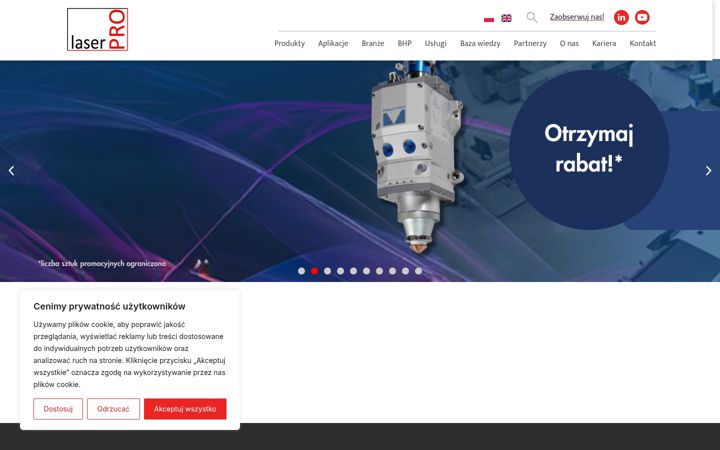Screen dimensions: 720x450
Task: Click Odrzucać cookies button
Action: [113, 409]
